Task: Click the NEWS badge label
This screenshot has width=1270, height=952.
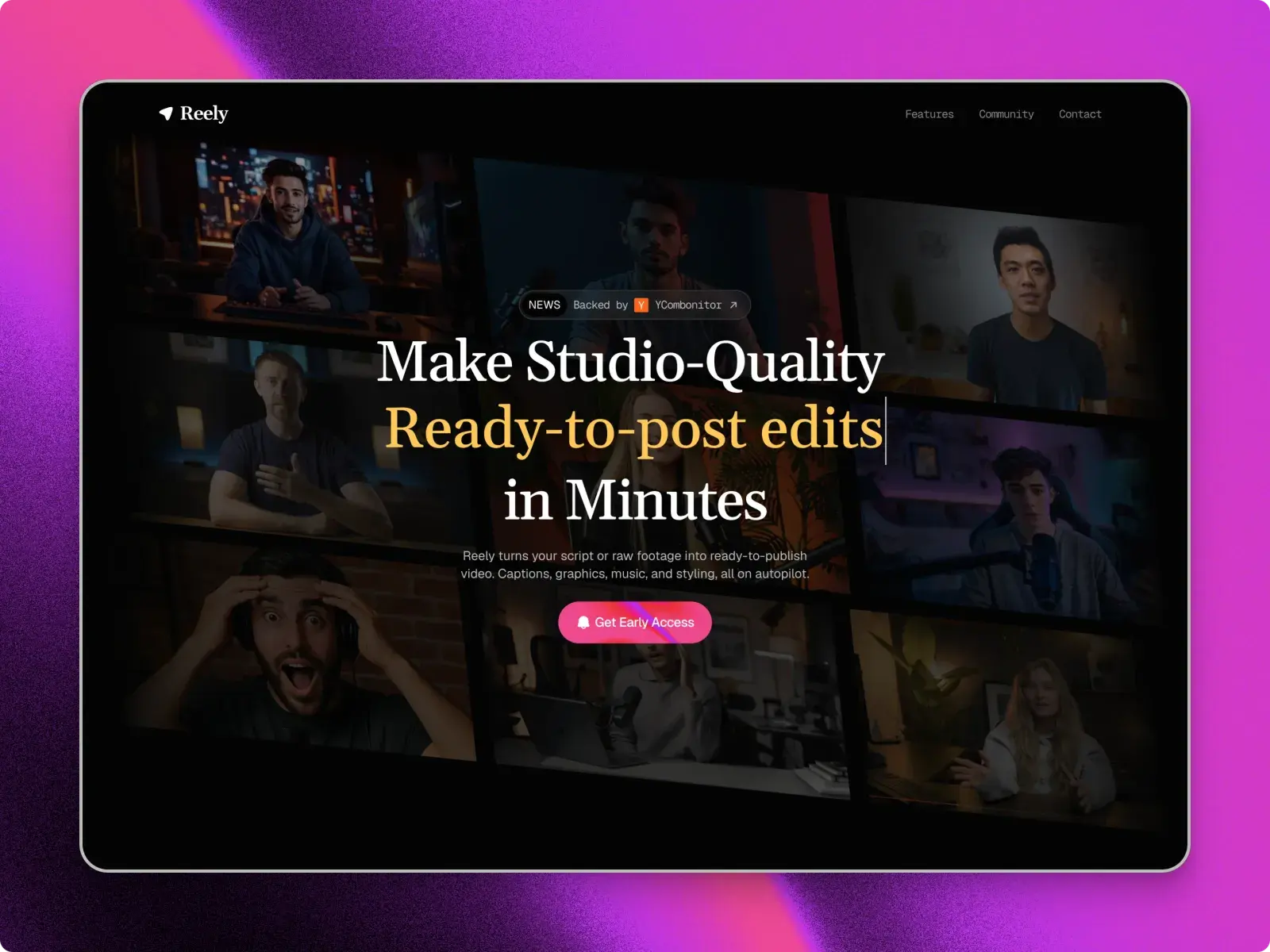Action: click(545, 305)
